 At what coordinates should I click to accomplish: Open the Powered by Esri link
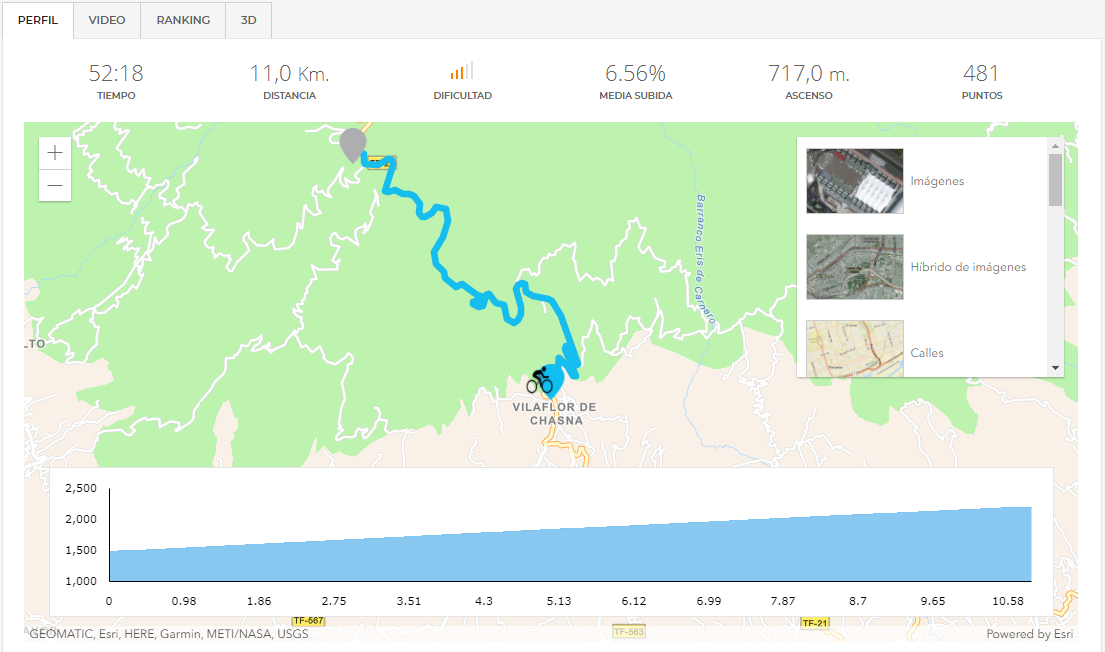point(1030,634)
